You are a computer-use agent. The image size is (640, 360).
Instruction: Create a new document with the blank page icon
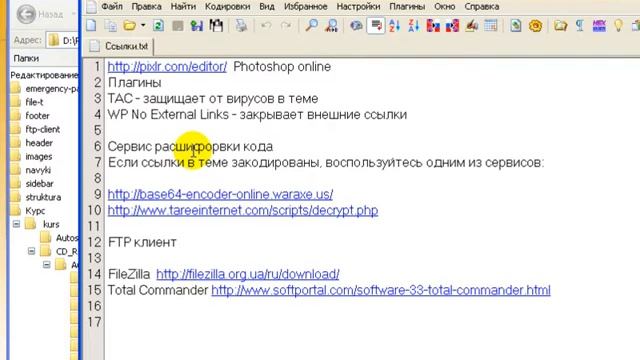tap(91, 26)
